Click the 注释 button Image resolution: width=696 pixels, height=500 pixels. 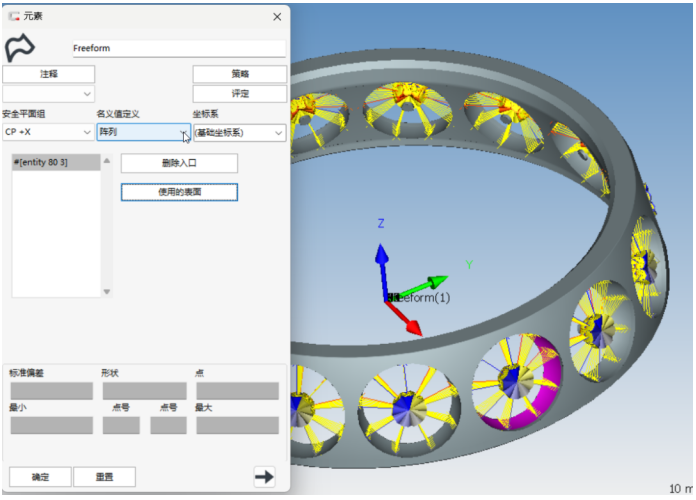(x=48, y=74)
